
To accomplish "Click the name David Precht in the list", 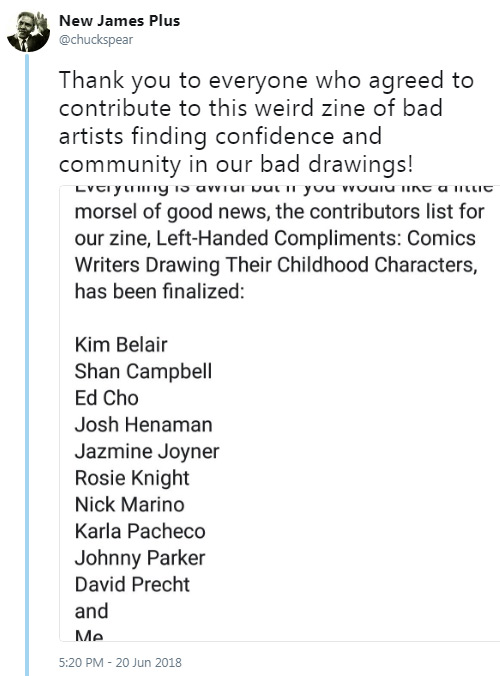I will (132, 585).
